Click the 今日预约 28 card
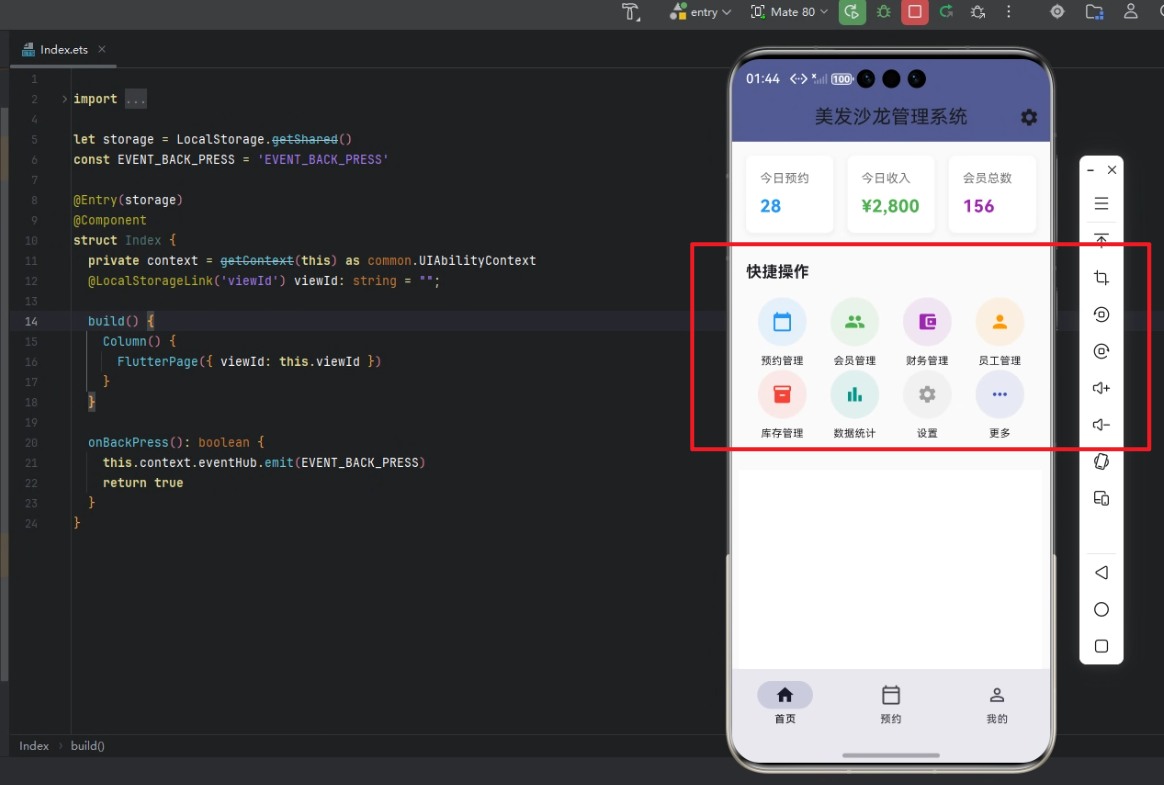This screenshot has width=1164, height=785. [x=789, y=194]
